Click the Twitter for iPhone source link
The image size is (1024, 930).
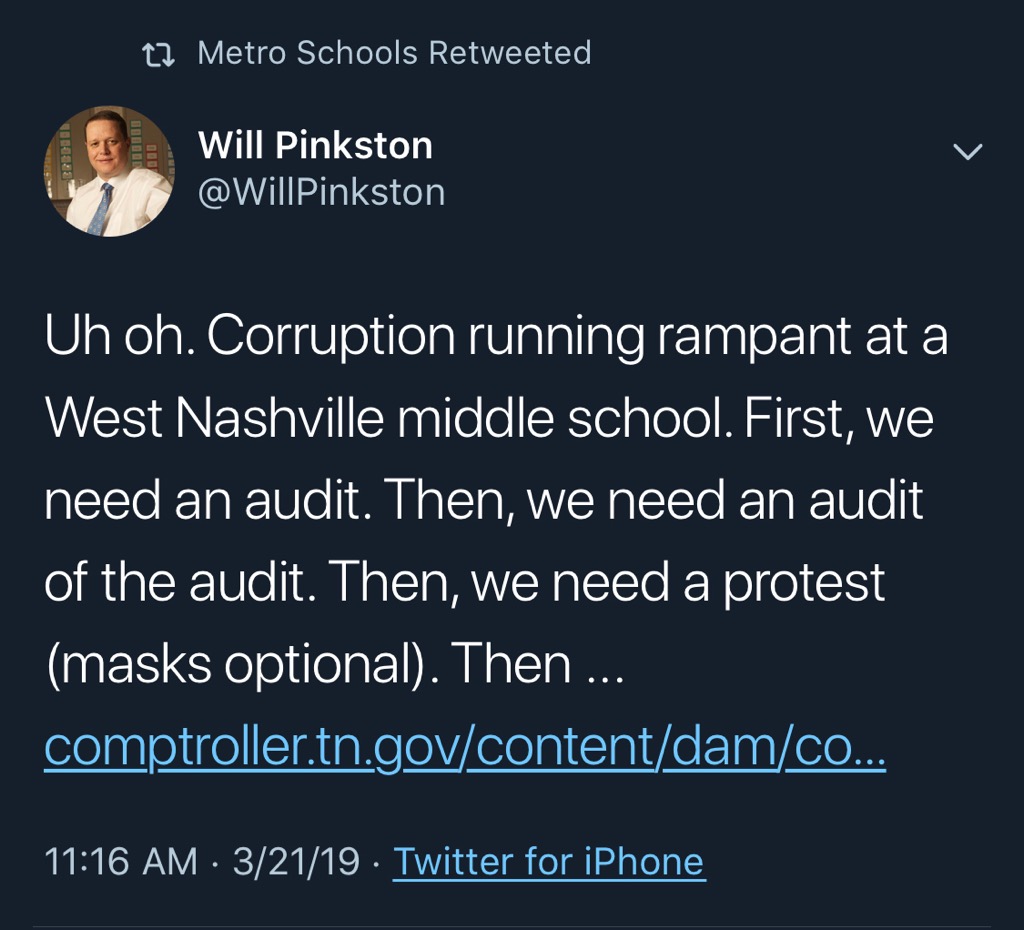click(x=548, y=862)
